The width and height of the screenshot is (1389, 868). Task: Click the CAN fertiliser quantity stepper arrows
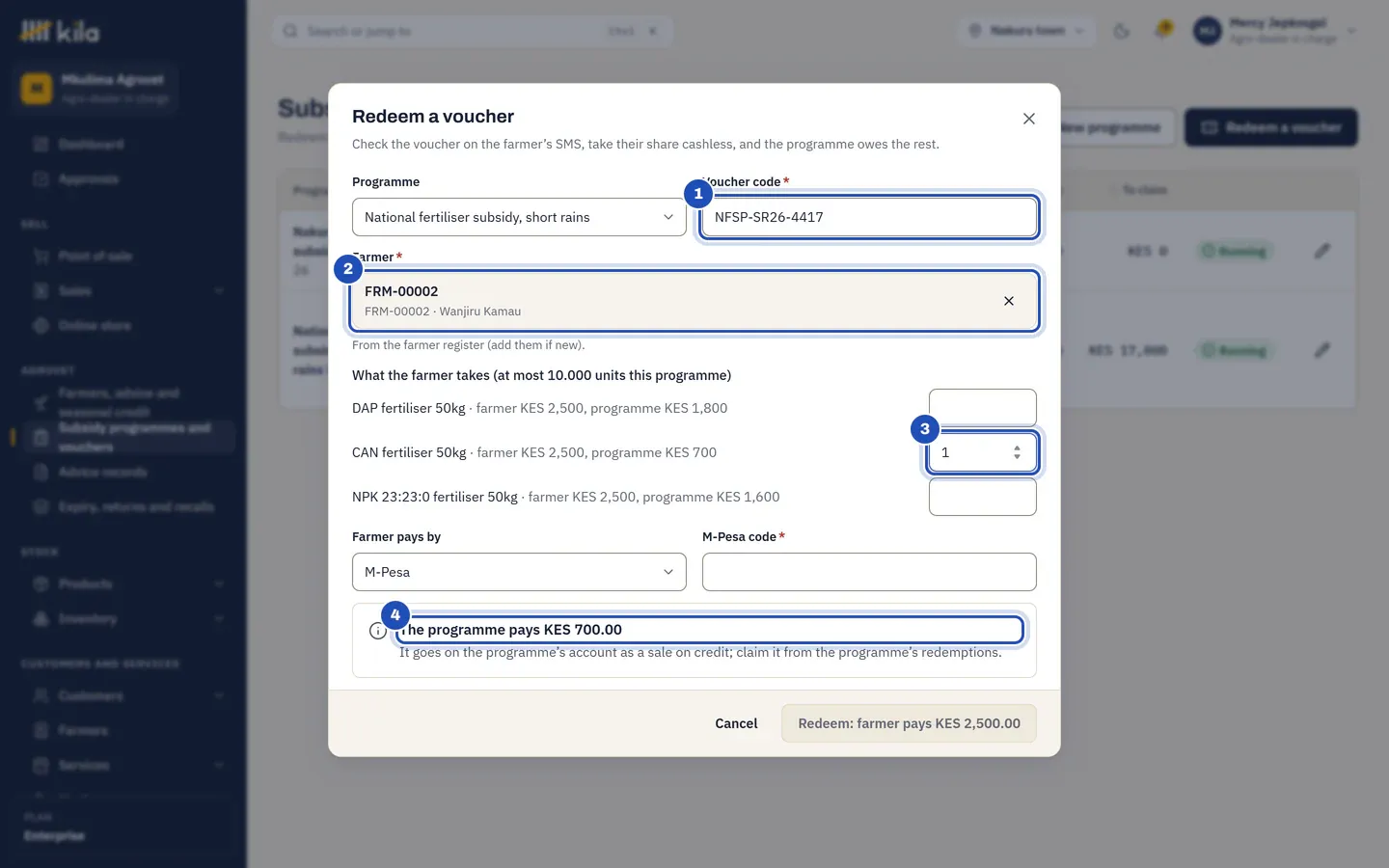point(1017,452)
